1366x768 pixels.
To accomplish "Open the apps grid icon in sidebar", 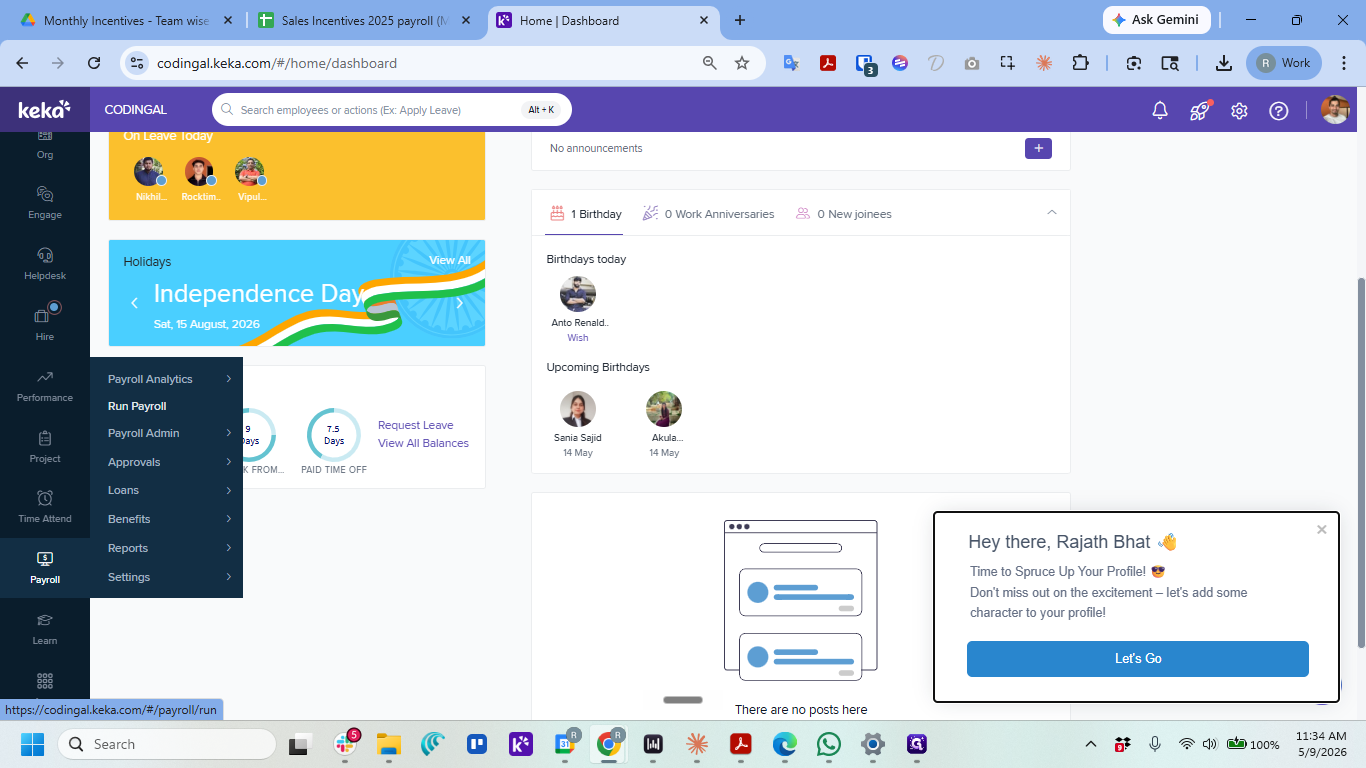I will (45, 681).
